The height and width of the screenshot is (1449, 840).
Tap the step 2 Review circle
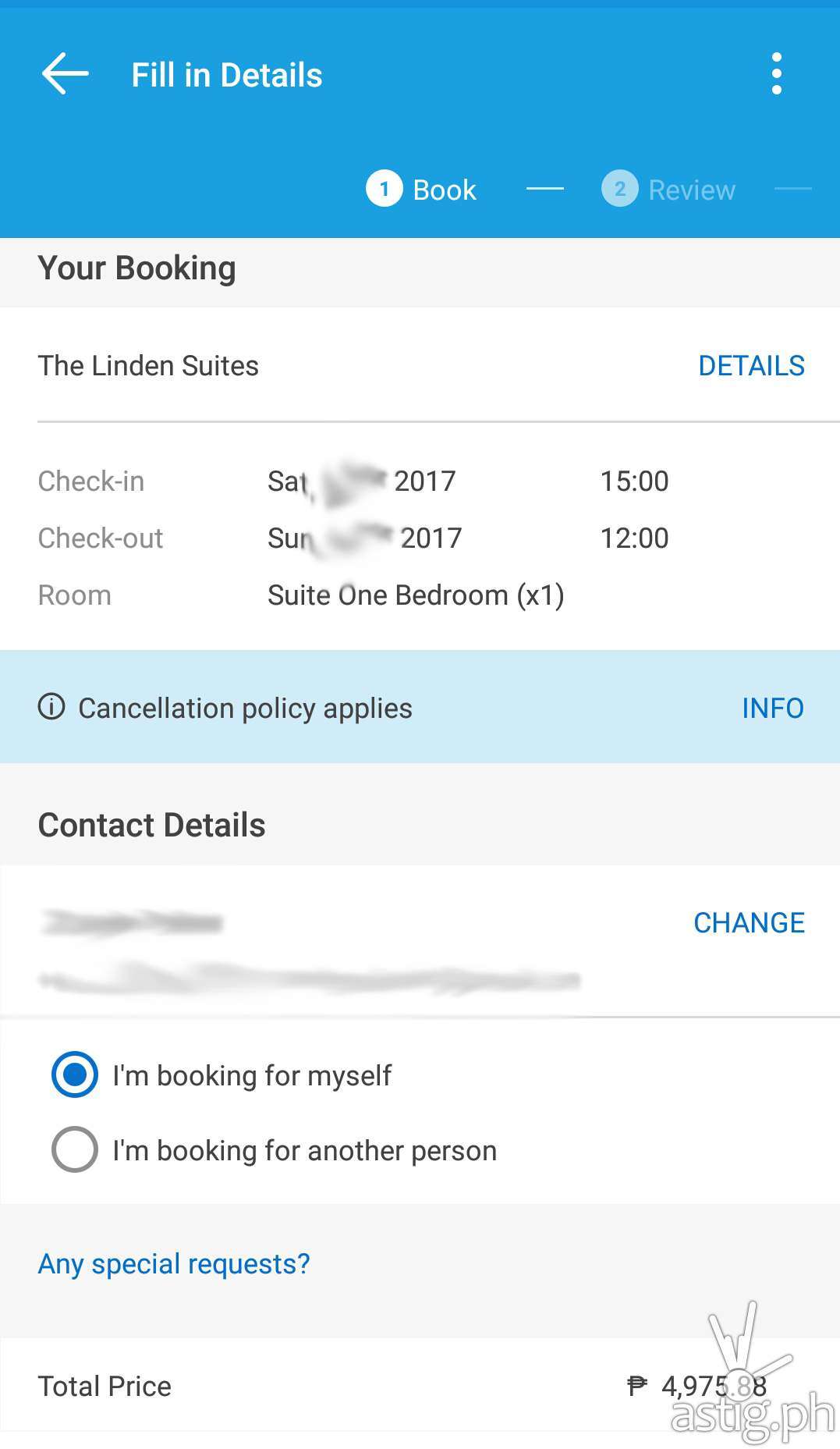pos(619,189)
